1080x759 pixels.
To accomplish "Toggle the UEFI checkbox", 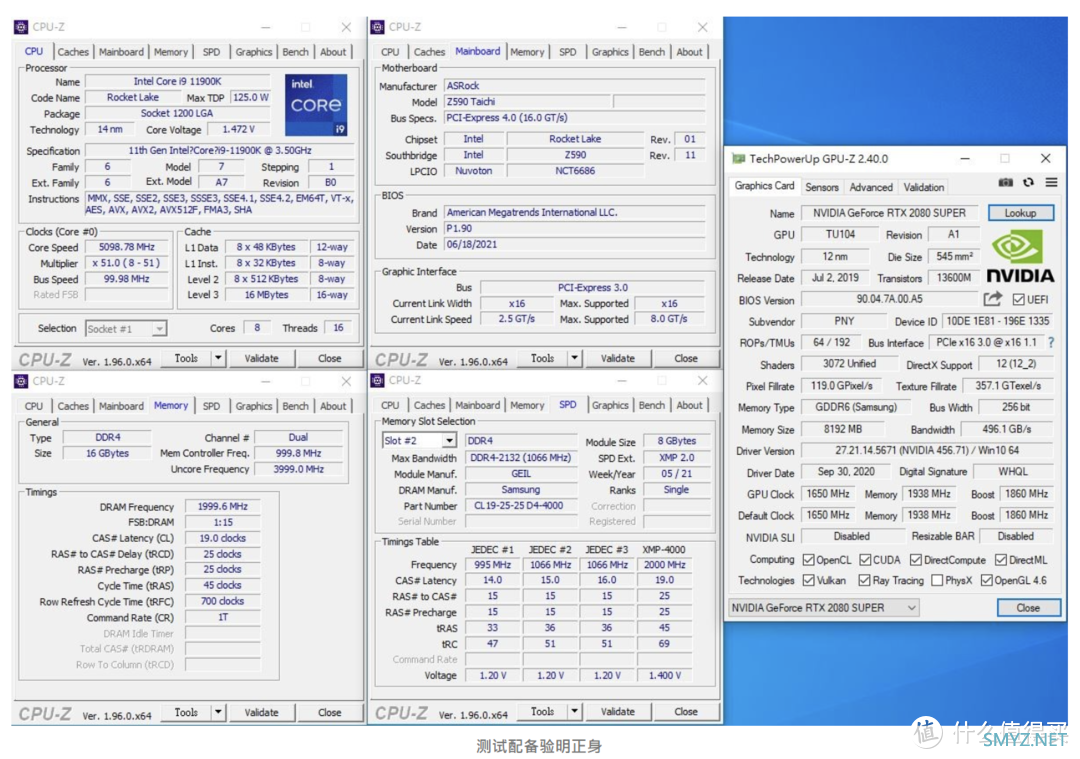I will coord(1018,300).
